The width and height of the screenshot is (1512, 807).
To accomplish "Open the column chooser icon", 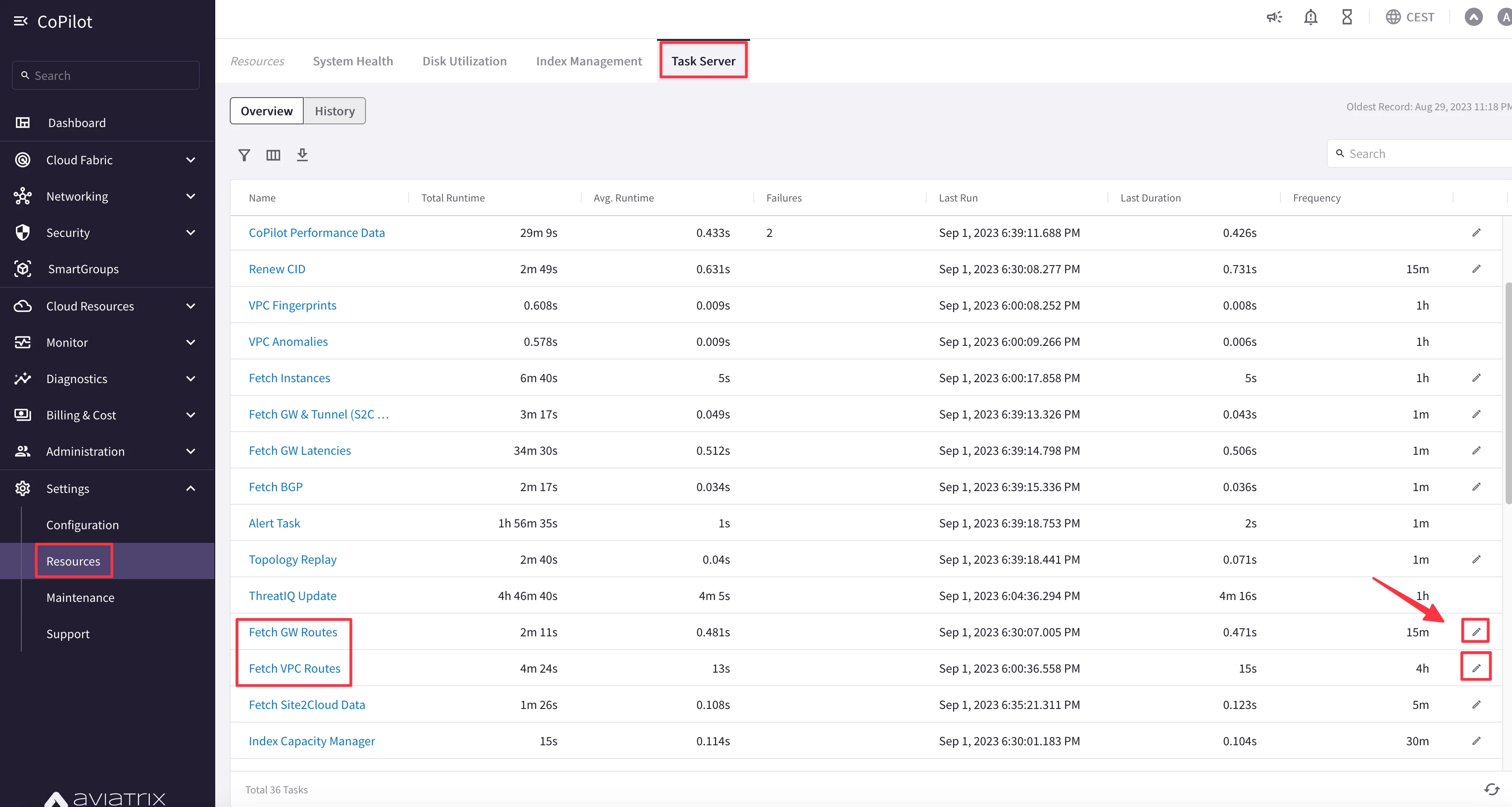I will pos(273,155).
